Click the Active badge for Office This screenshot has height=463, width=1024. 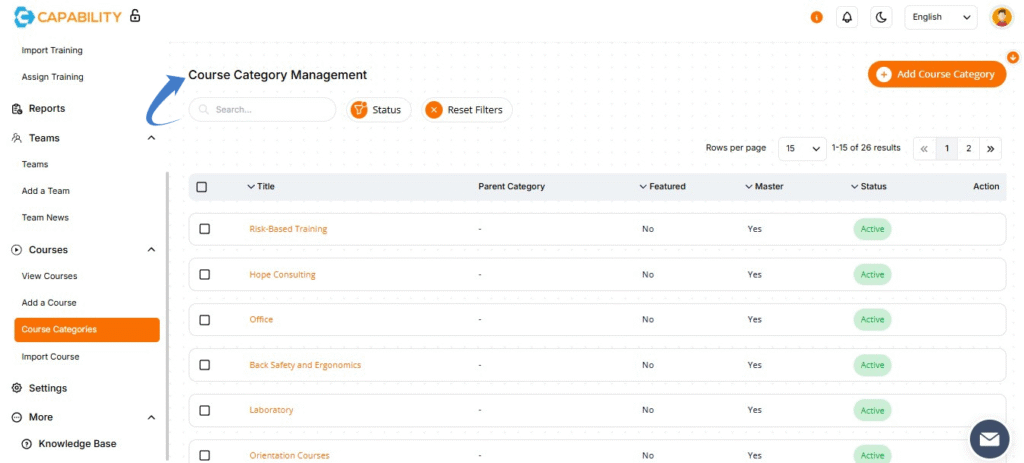pos(872,320)
